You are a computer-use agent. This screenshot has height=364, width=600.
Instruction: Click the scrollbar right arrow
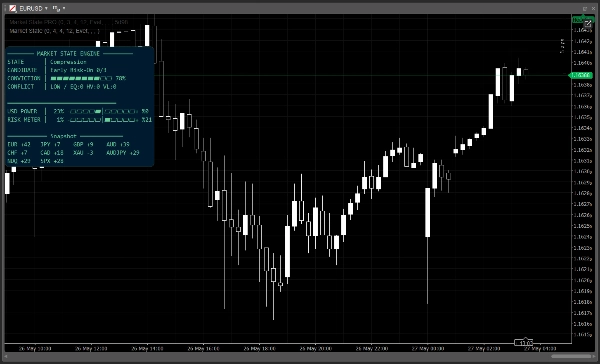click(x=594, y=357)
